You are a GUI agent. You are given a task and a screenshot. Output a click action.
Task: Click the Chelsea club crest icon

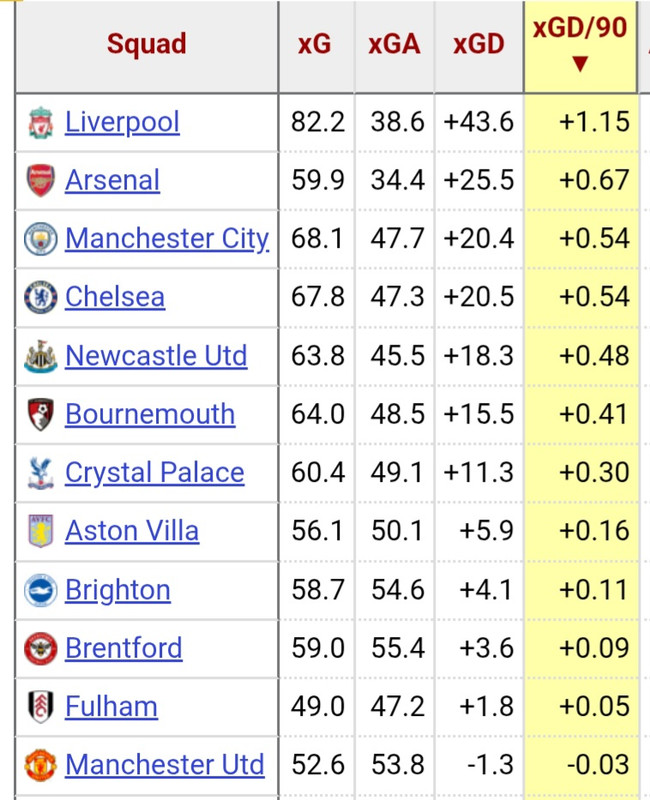tap(40, 297)
